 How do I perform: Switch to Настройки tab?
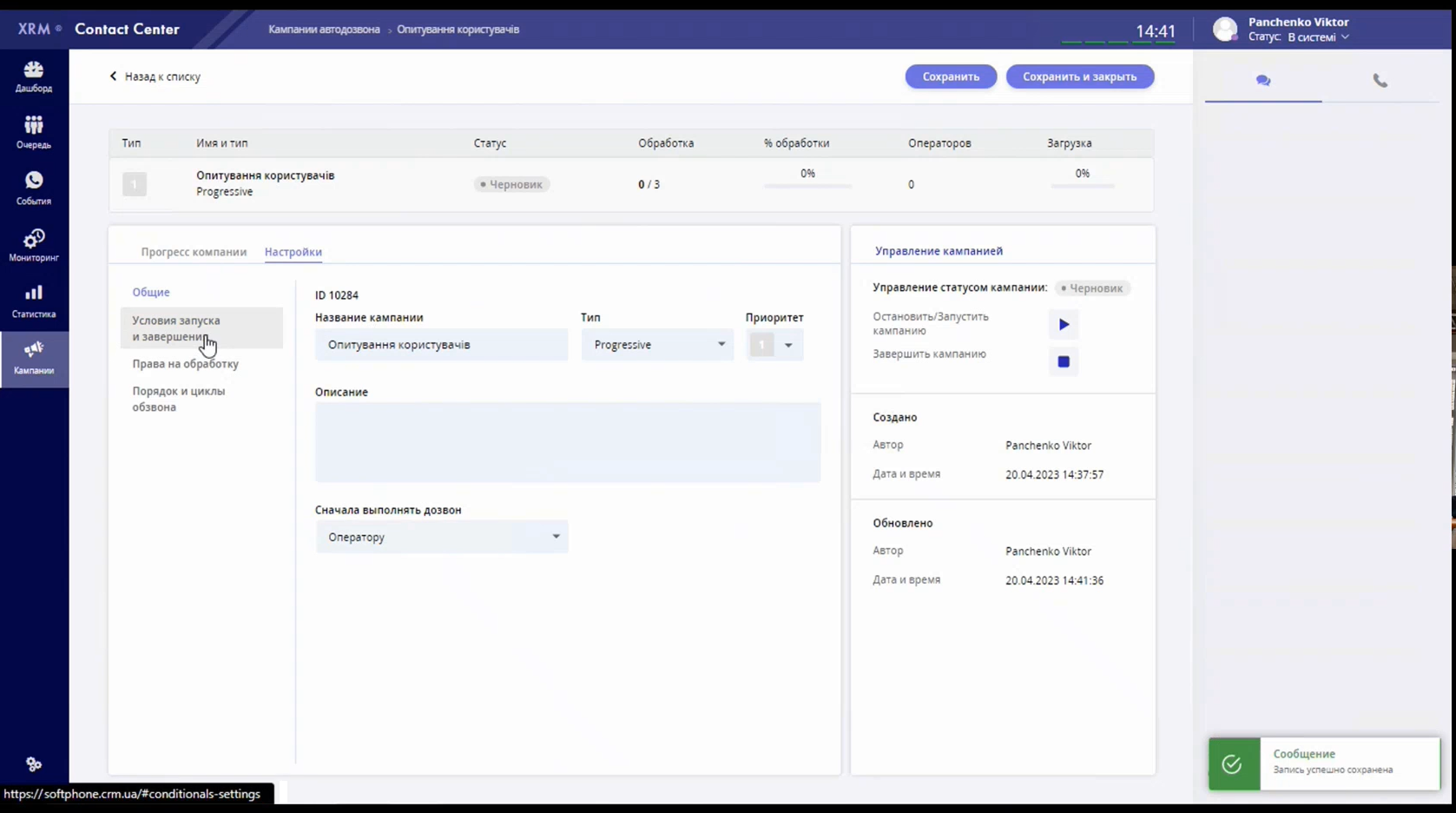(x=293, y=252)
